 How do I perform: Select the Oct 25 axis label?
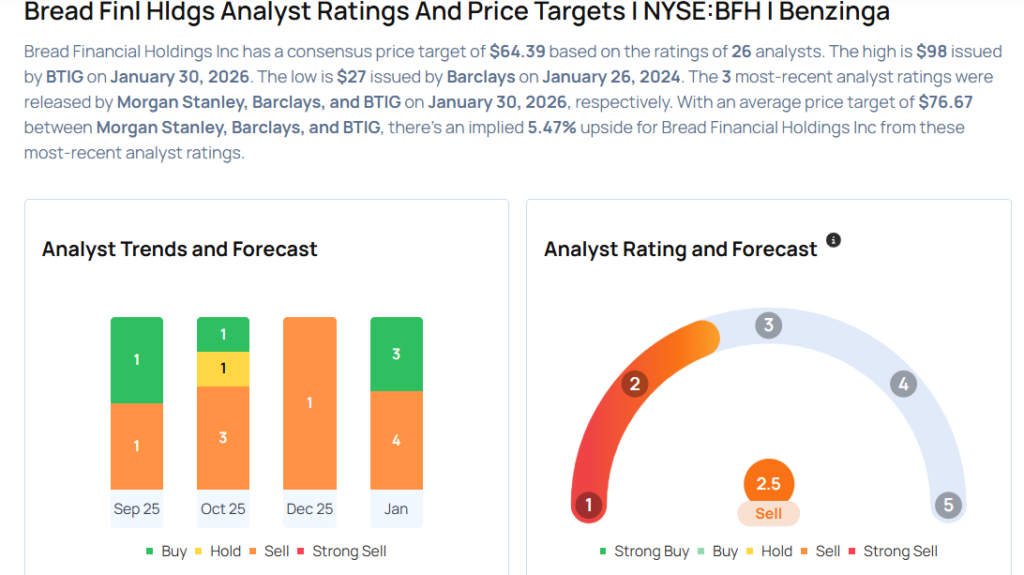(223, 509)
